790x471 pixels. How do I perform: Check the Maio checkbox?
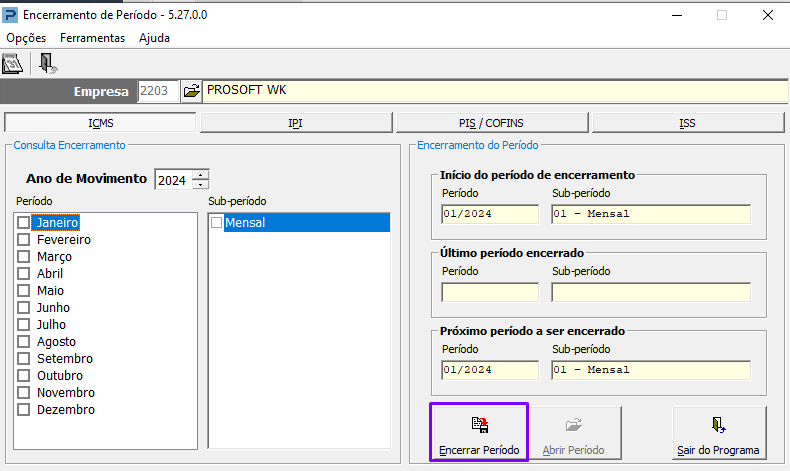[23, 291]
